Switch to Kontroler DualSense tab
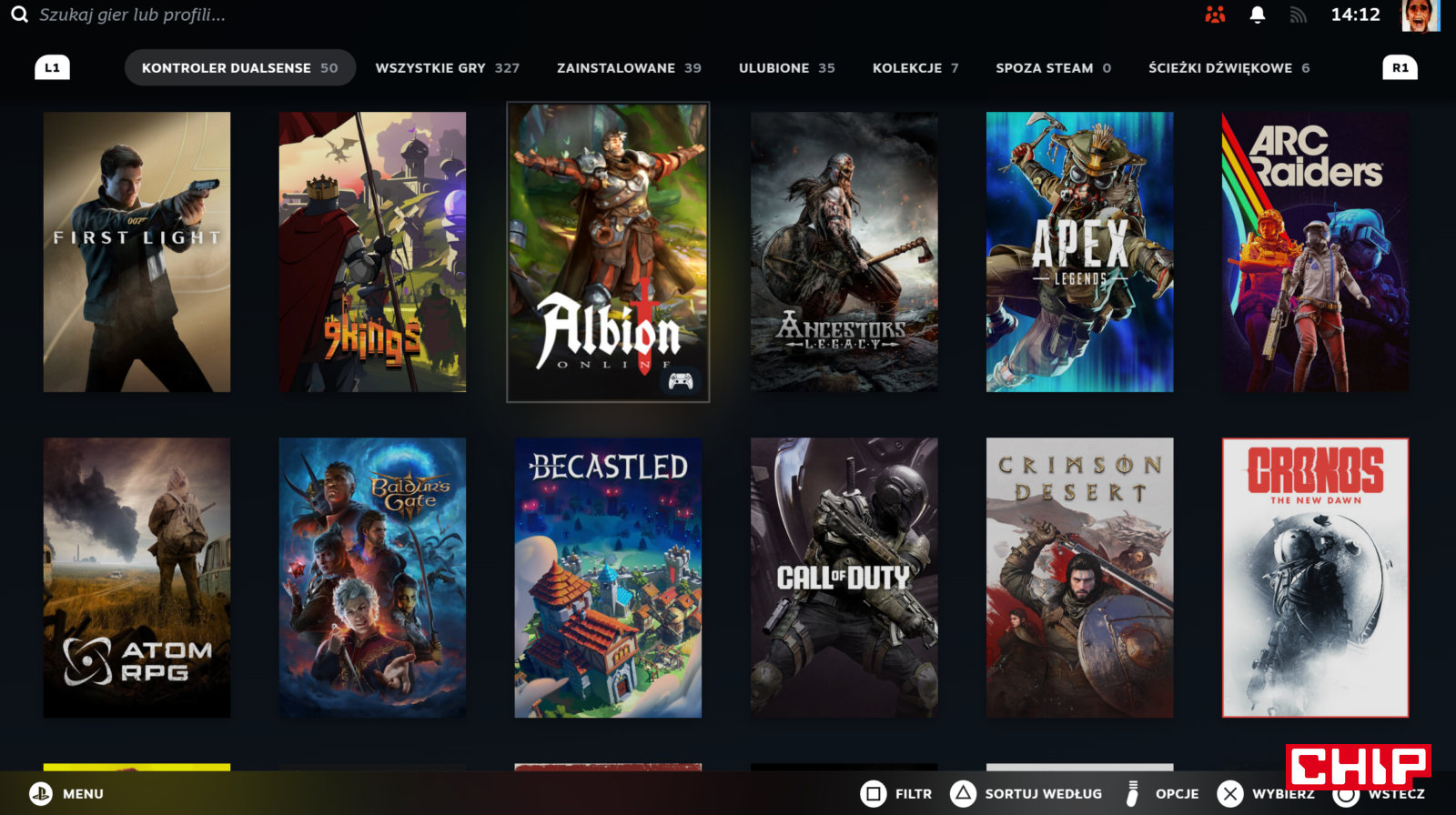 click(x=240, y=67)
